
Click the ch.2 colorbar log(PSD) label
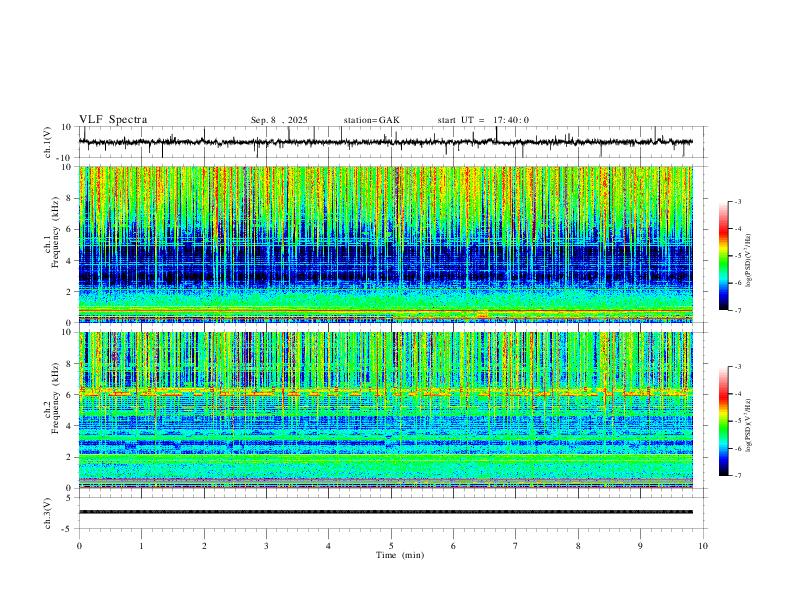(x=748, y=425)
